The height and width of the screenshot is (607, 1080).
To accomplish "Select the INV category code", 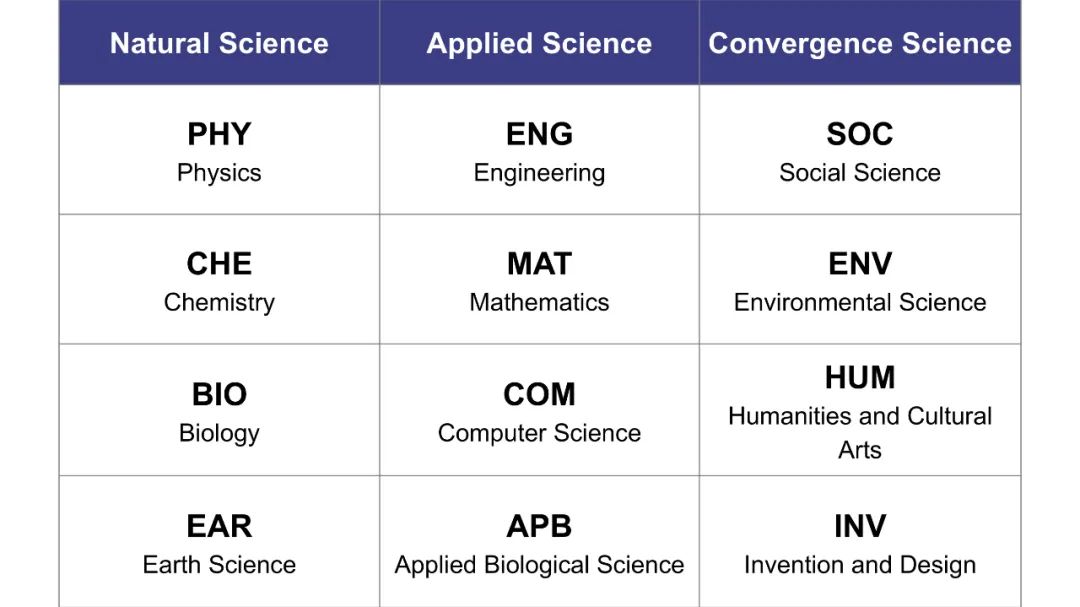I will point(860,526).
